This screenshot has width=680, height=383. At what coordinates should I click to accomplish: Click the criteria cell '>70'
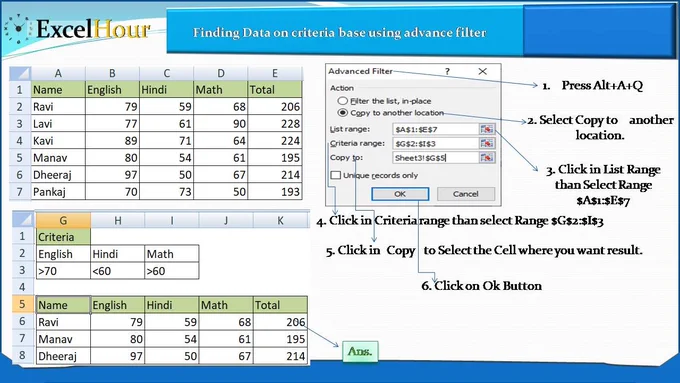pyautogui.click(x=63, y=271)
